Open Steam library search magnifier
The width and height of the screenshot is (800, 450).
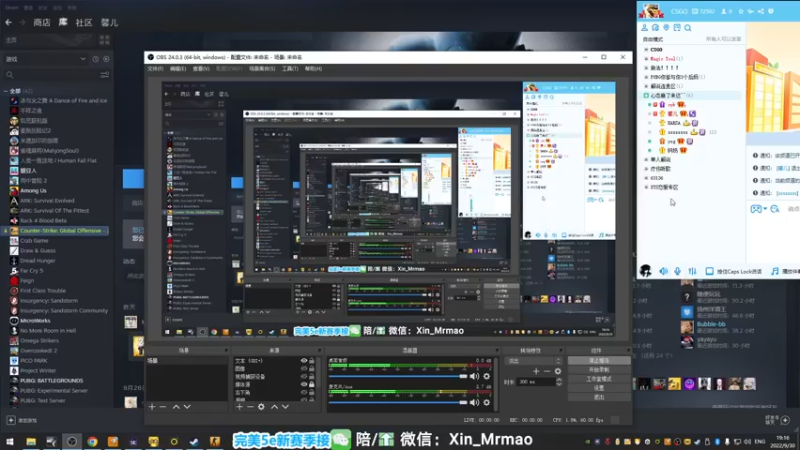pos(10,75)
